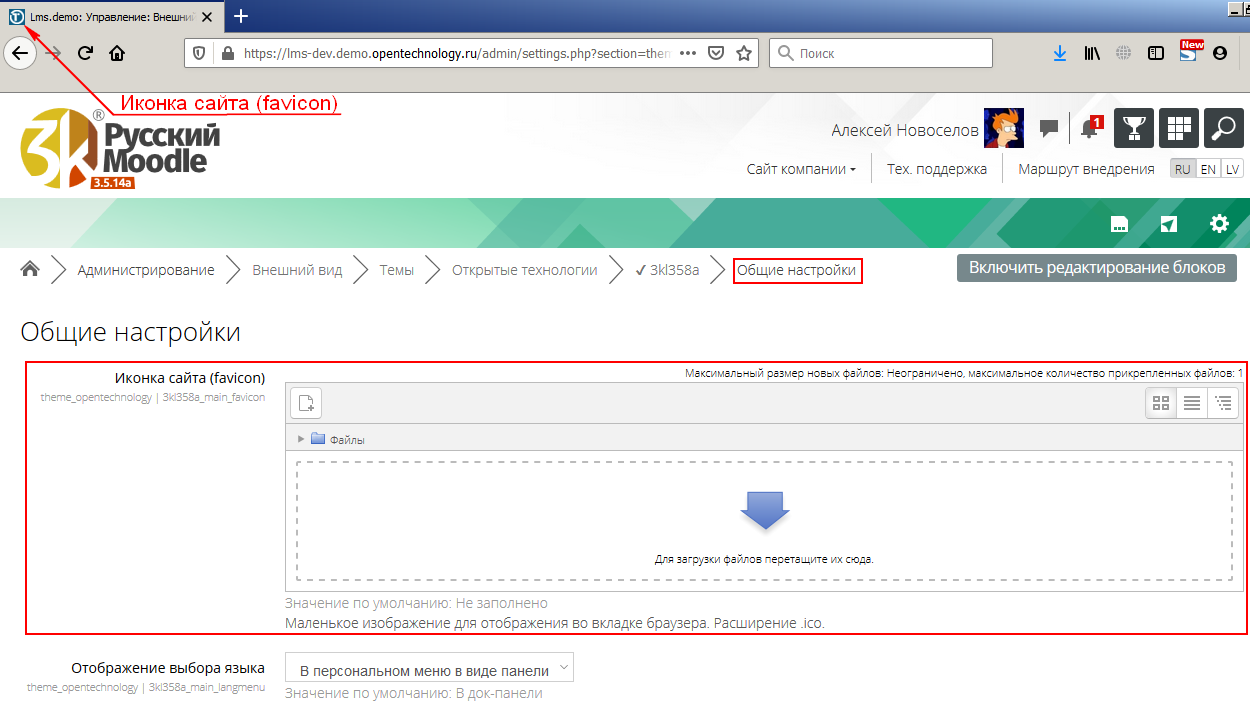Open the messages speech bubble icon
This screenshot has width=1250, height=712.
tap(1049, 128)
